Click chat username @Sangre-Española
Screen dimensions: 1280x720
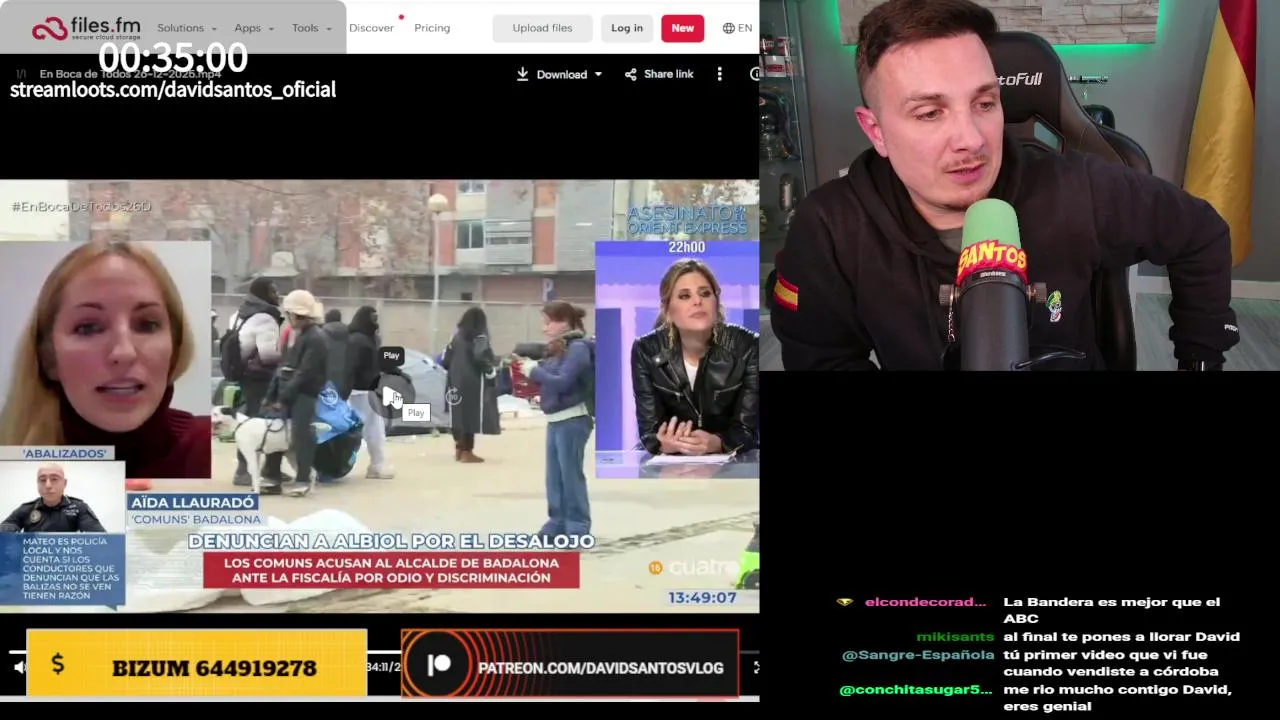click(x=918, y=655)
